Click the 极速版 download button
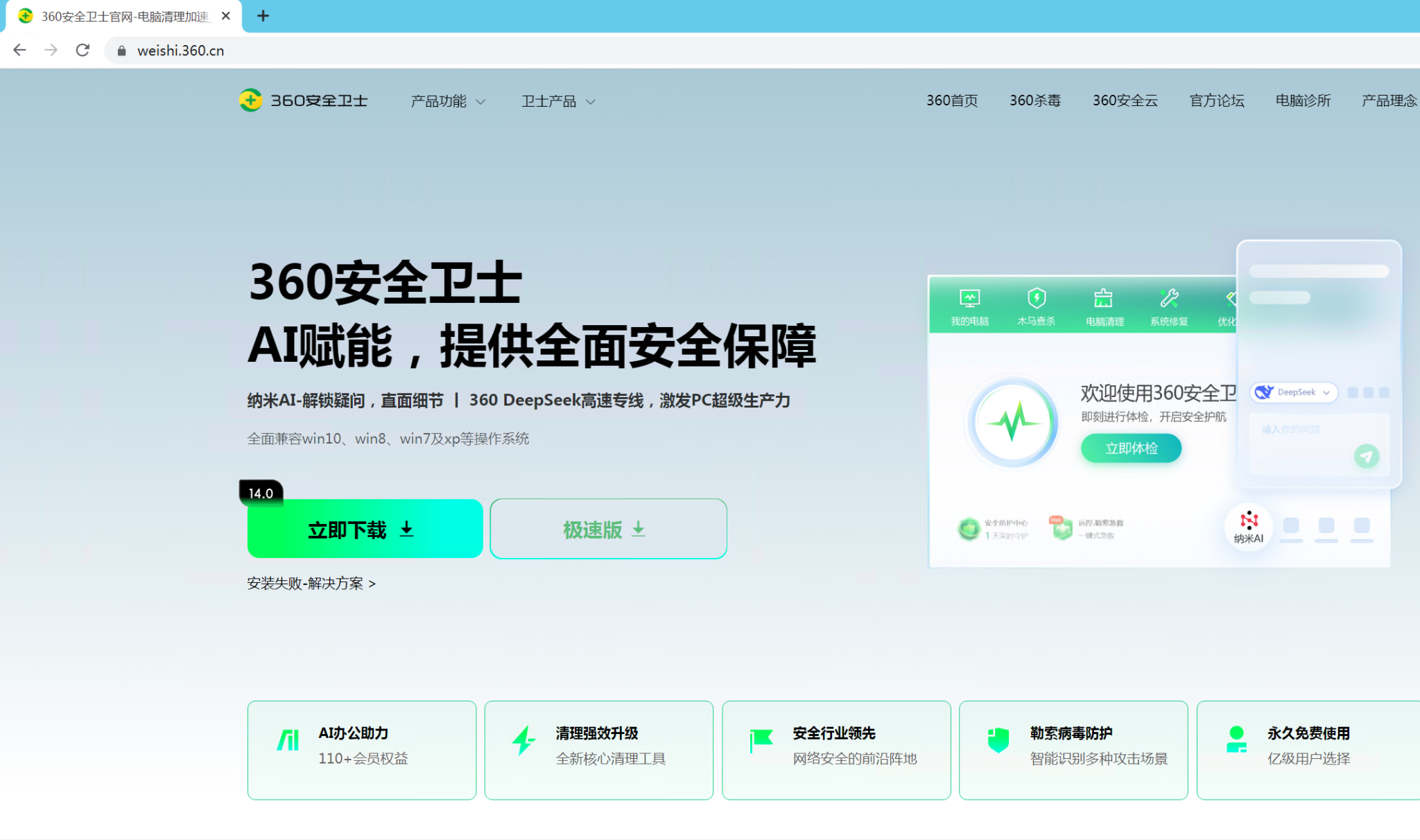The height and width of the screenshot is (840, 1420). (608, 530)
